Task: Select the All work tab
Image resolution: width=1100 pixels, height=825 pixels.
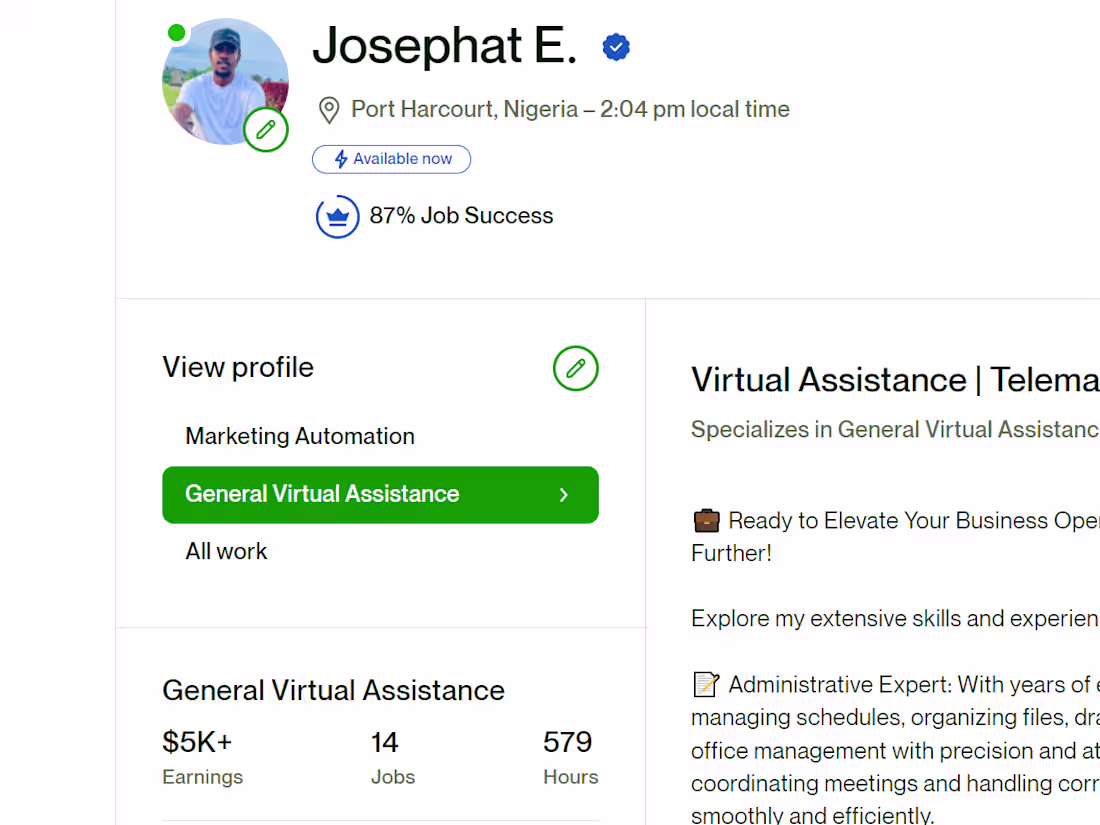Action: coord(226,551)
